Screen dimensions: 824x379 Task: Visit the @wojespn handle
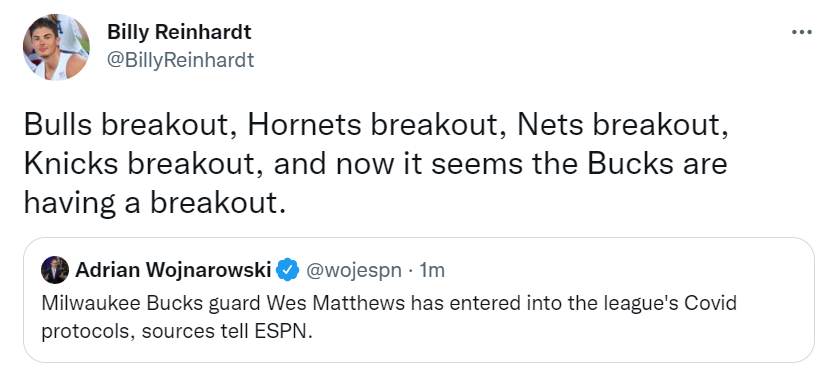(353, 271)
